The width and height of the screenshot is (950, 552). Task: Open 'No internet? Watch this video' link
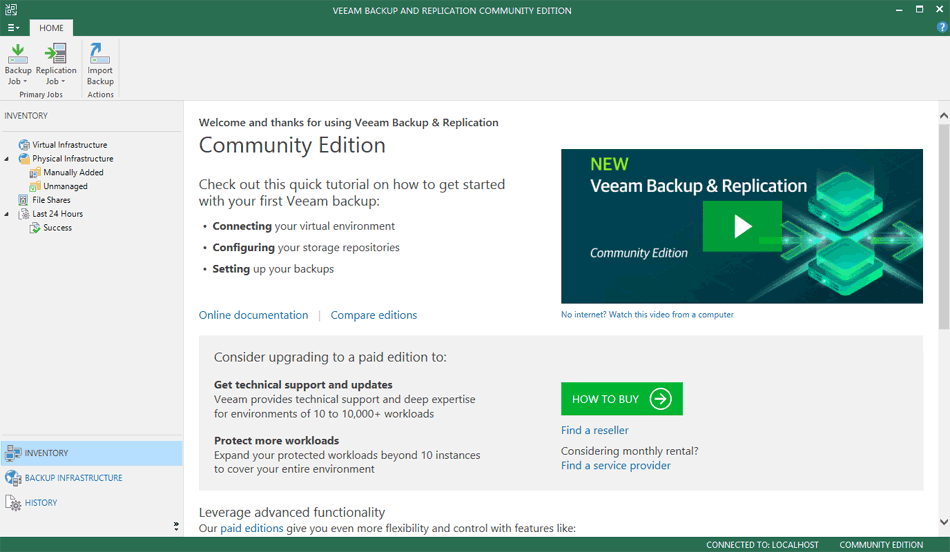[647, 314]
